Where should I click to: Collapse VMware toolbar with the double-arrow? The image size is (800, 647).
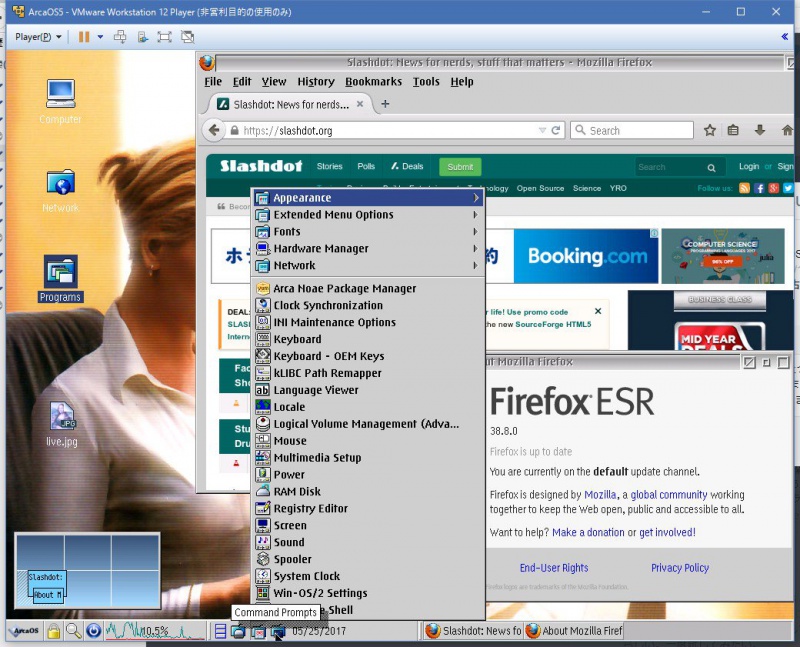click(784, 37)
